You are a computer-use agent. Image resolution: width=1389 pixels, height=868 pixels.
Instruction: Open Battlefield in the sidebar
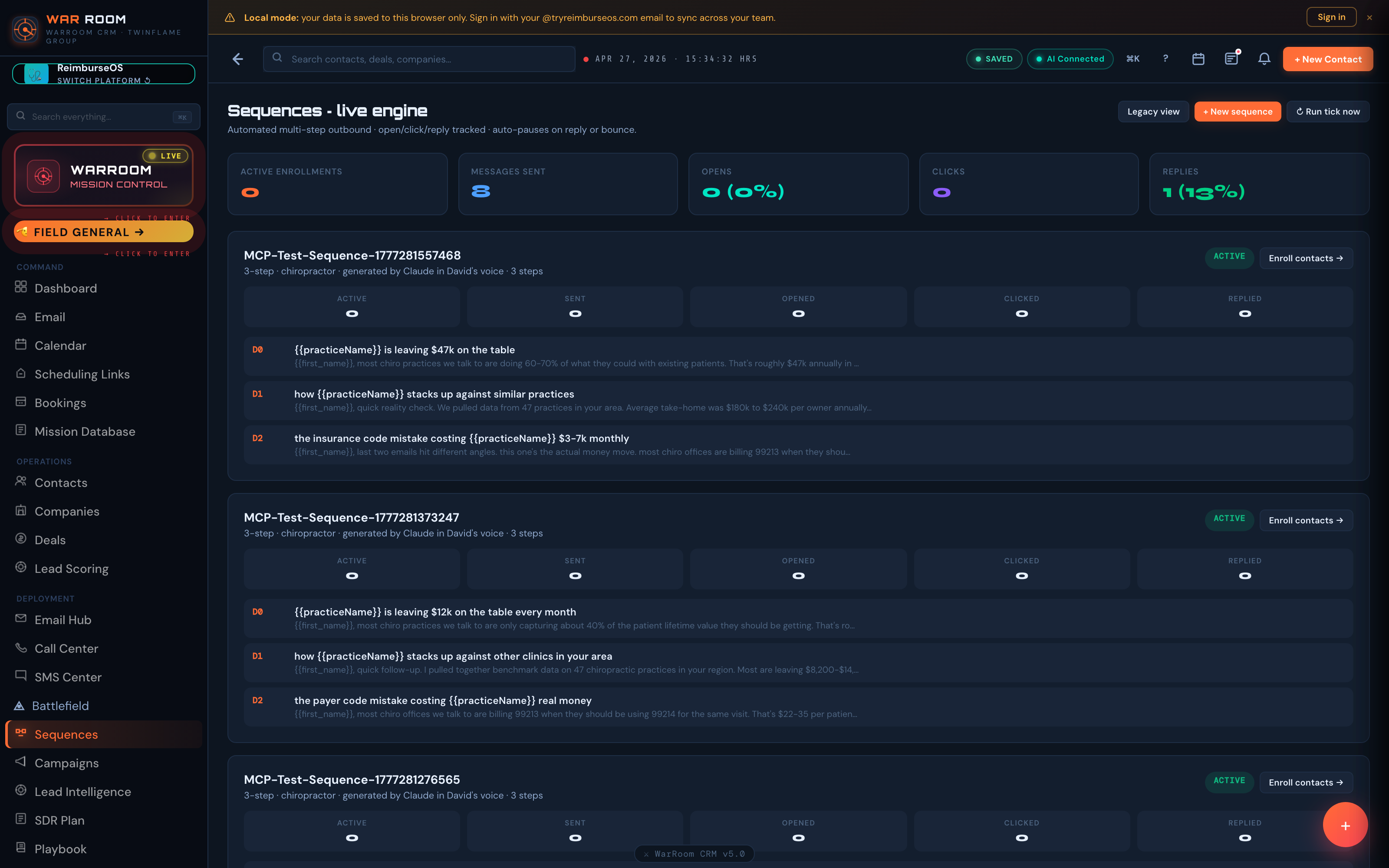[60, 706]
